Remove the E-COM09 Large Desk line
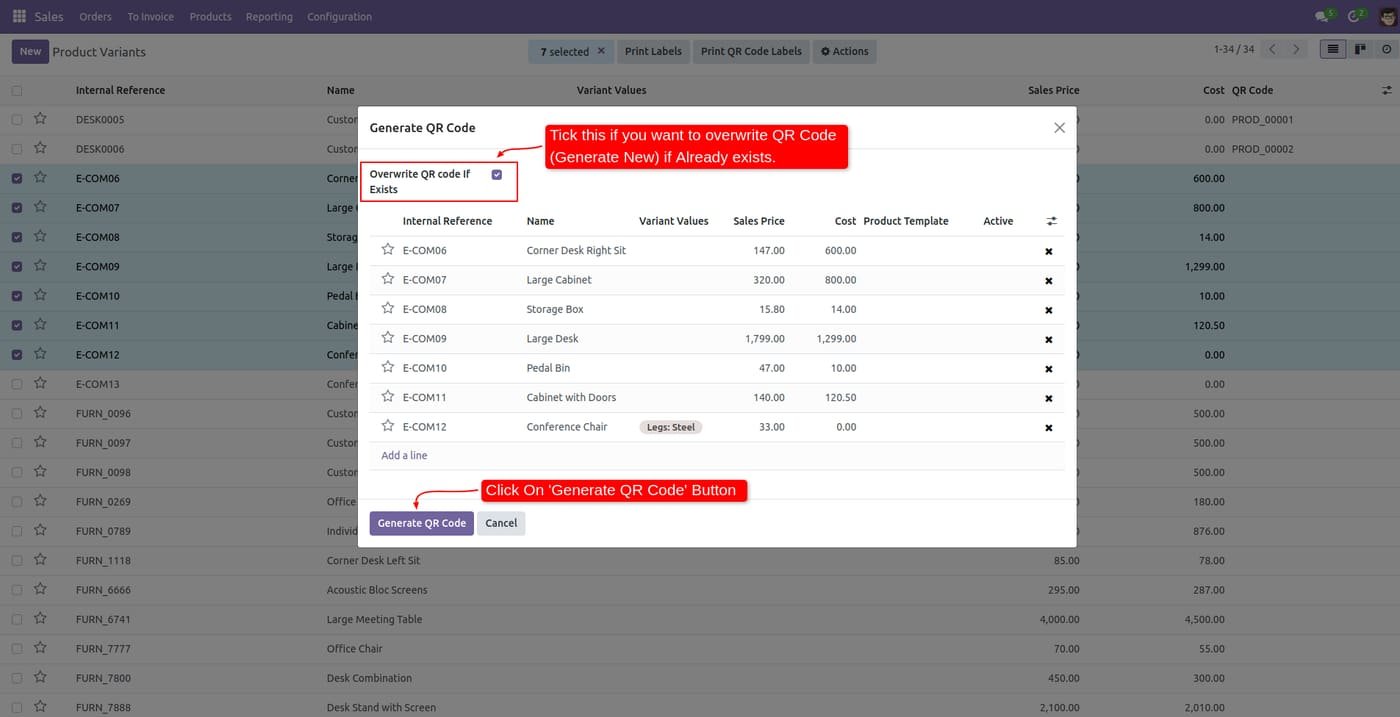Screen dimensions: 1400x717 coord(1049,339)
